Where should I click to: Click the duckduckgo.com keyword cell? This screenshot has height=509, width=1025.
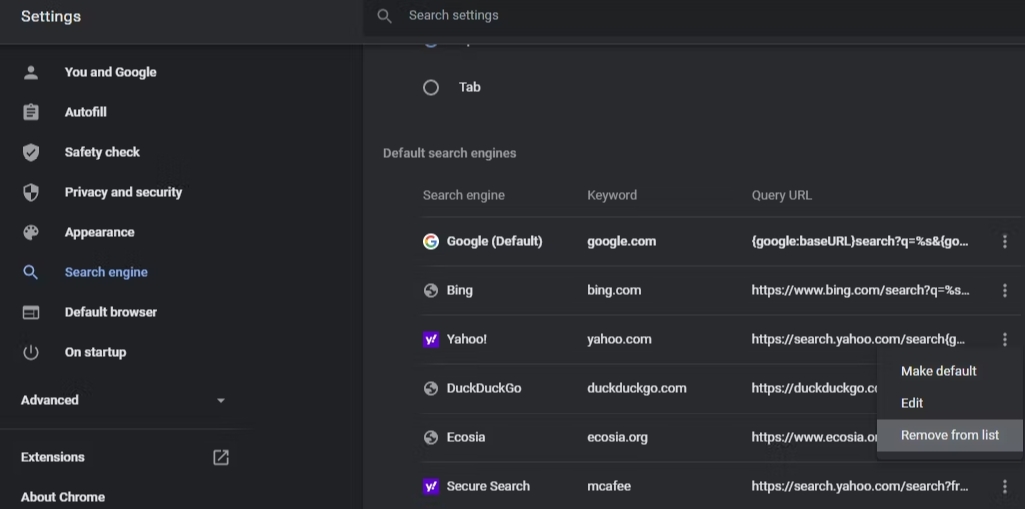pyautogui.click(x=637, y=389)
